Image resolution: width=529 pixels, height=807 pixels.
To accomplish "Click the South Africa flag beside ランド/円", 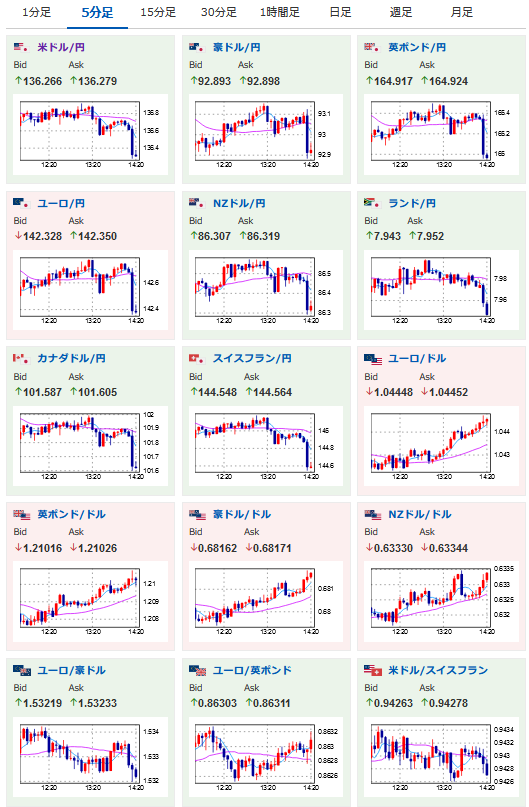I will [x=372, y=203].
